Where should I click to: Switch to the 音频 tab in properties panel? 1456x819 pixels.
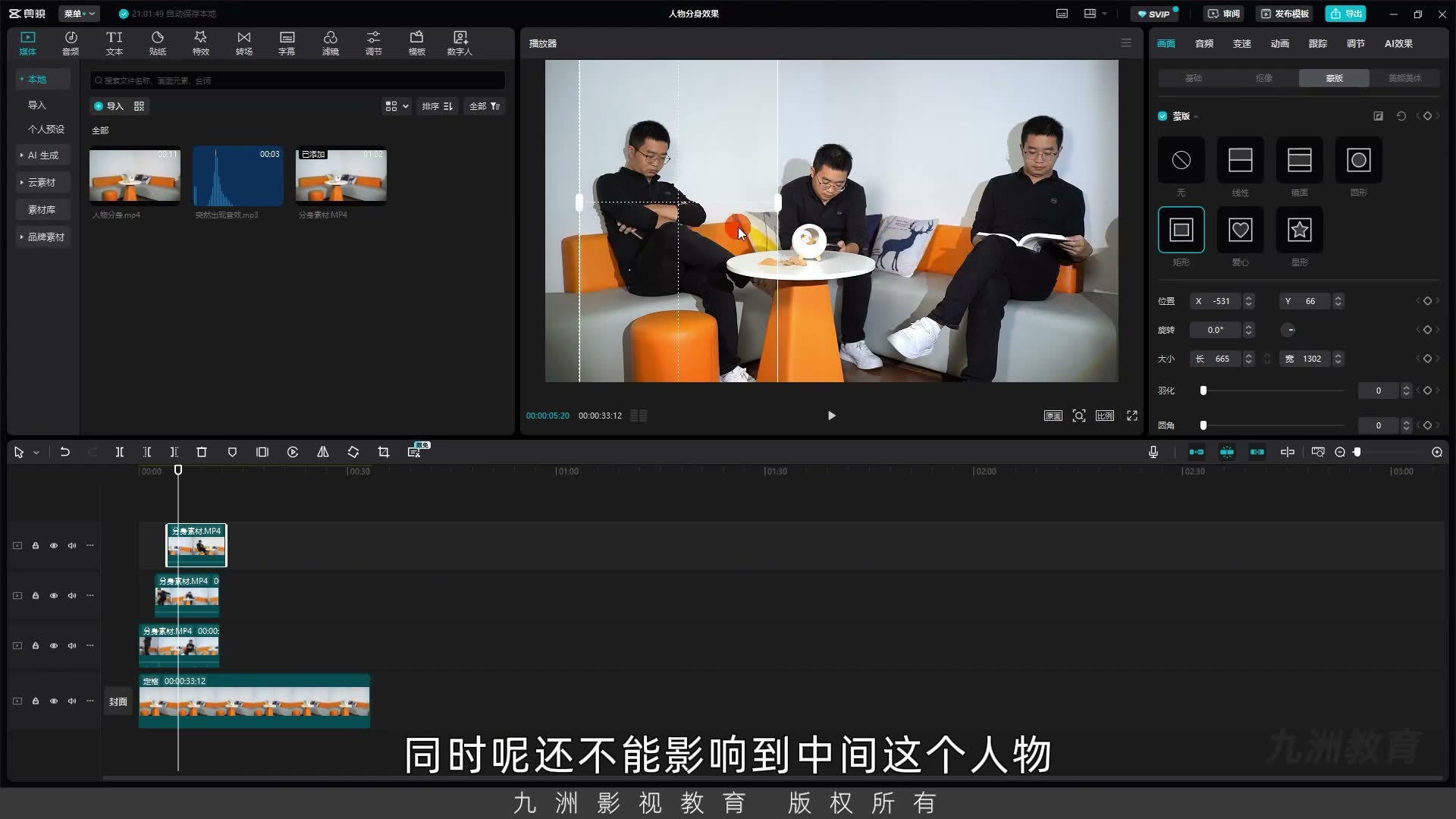(x=1204, y=43)
